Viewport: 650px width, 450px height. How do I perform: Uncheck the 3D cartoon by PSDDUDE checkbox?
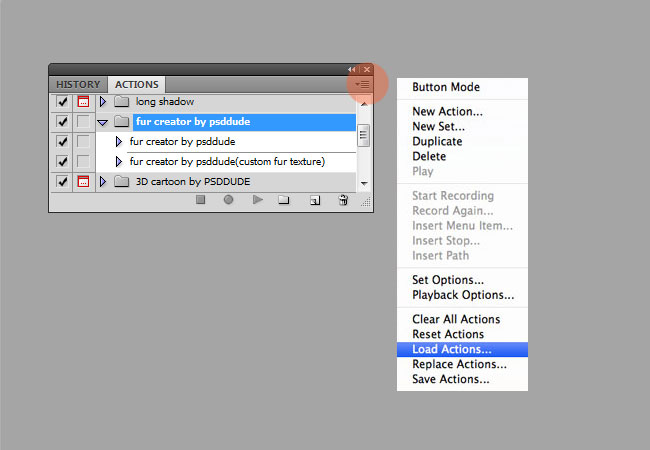[62, 181]
